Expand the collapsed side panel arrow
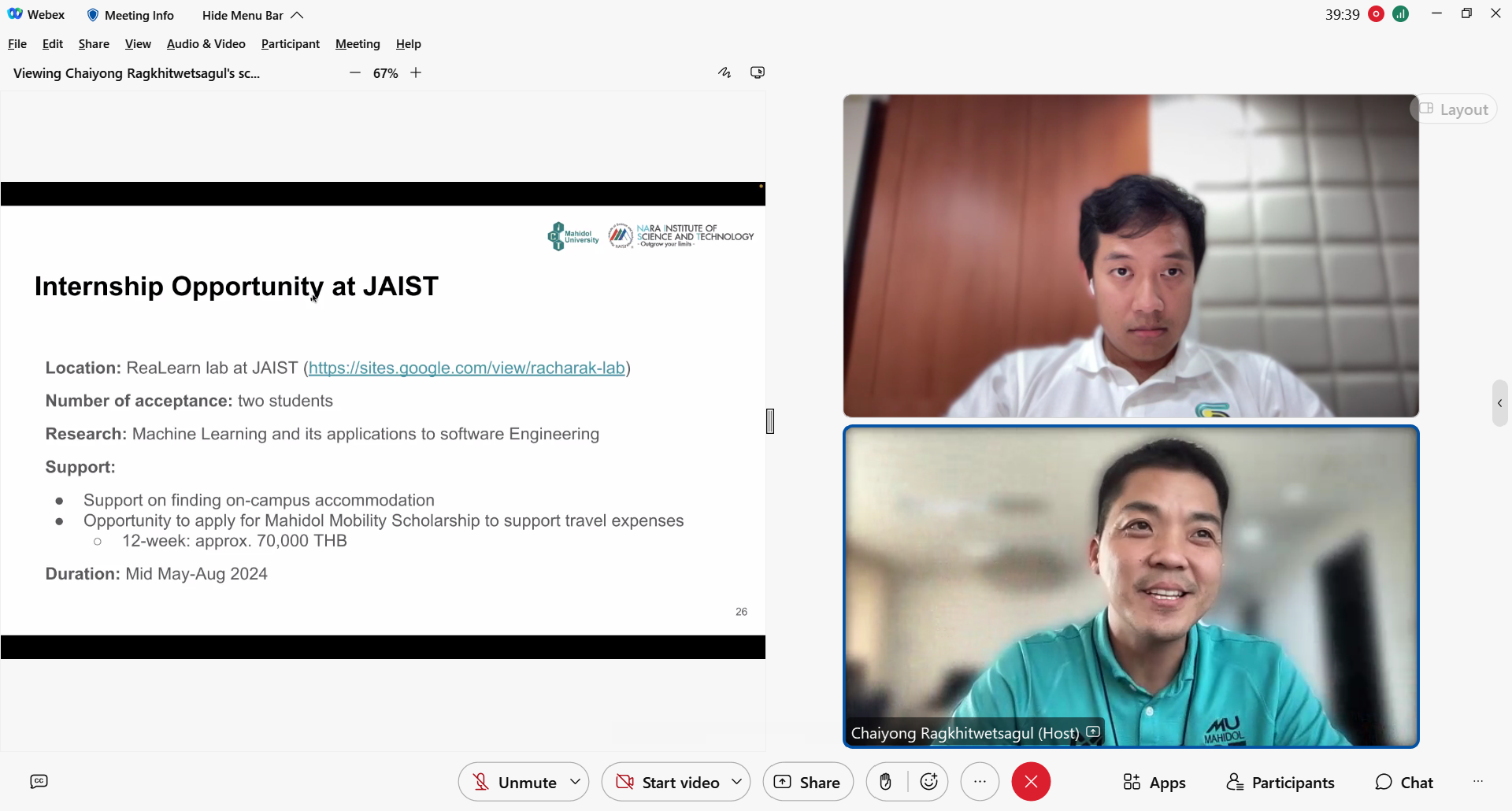The image size is (1512, 811). [x=1499, y=403]
